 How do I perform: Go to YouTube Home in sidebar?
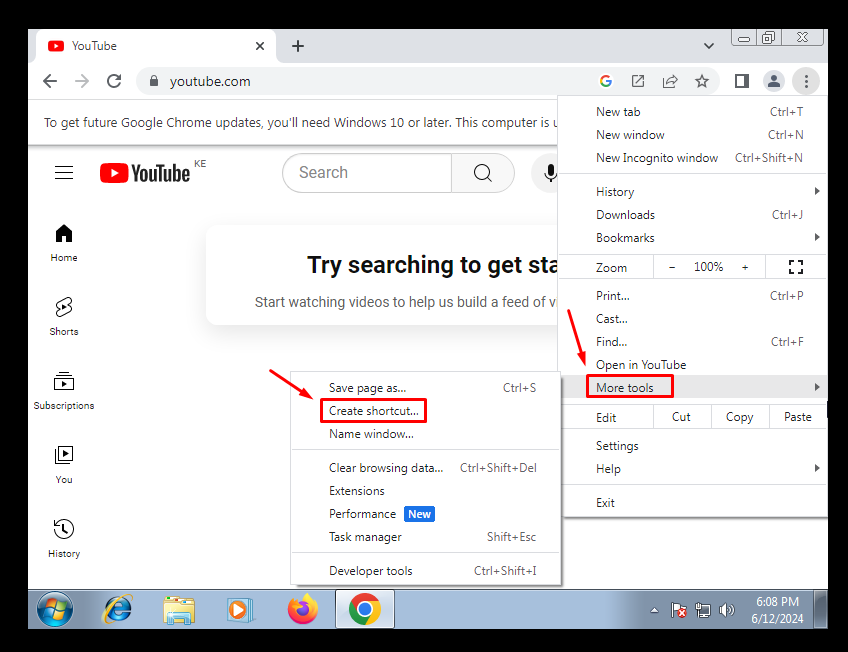pos(64,243)
